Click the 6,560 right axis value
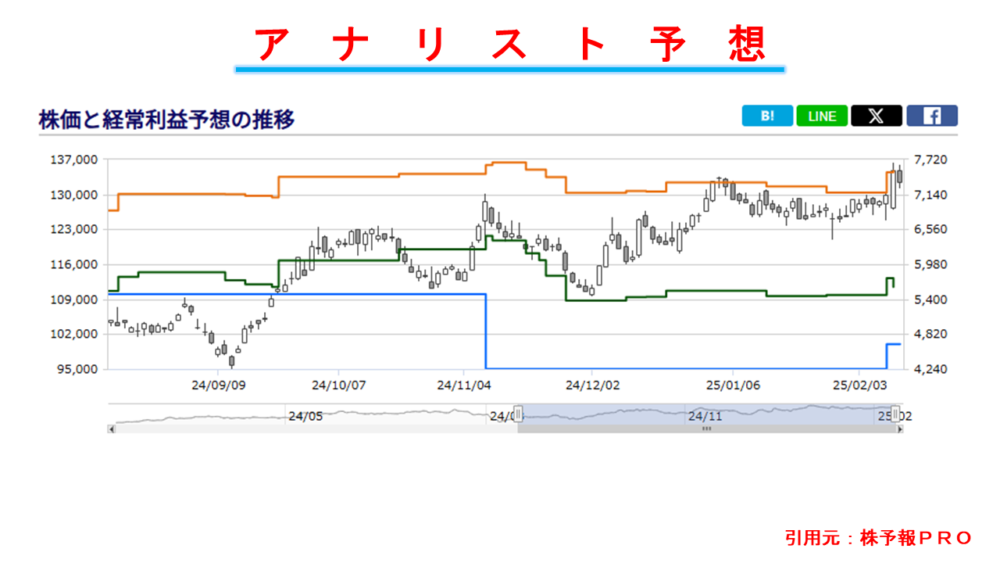Viewport: 1000px width, 563px height. [x=930, y=229]
